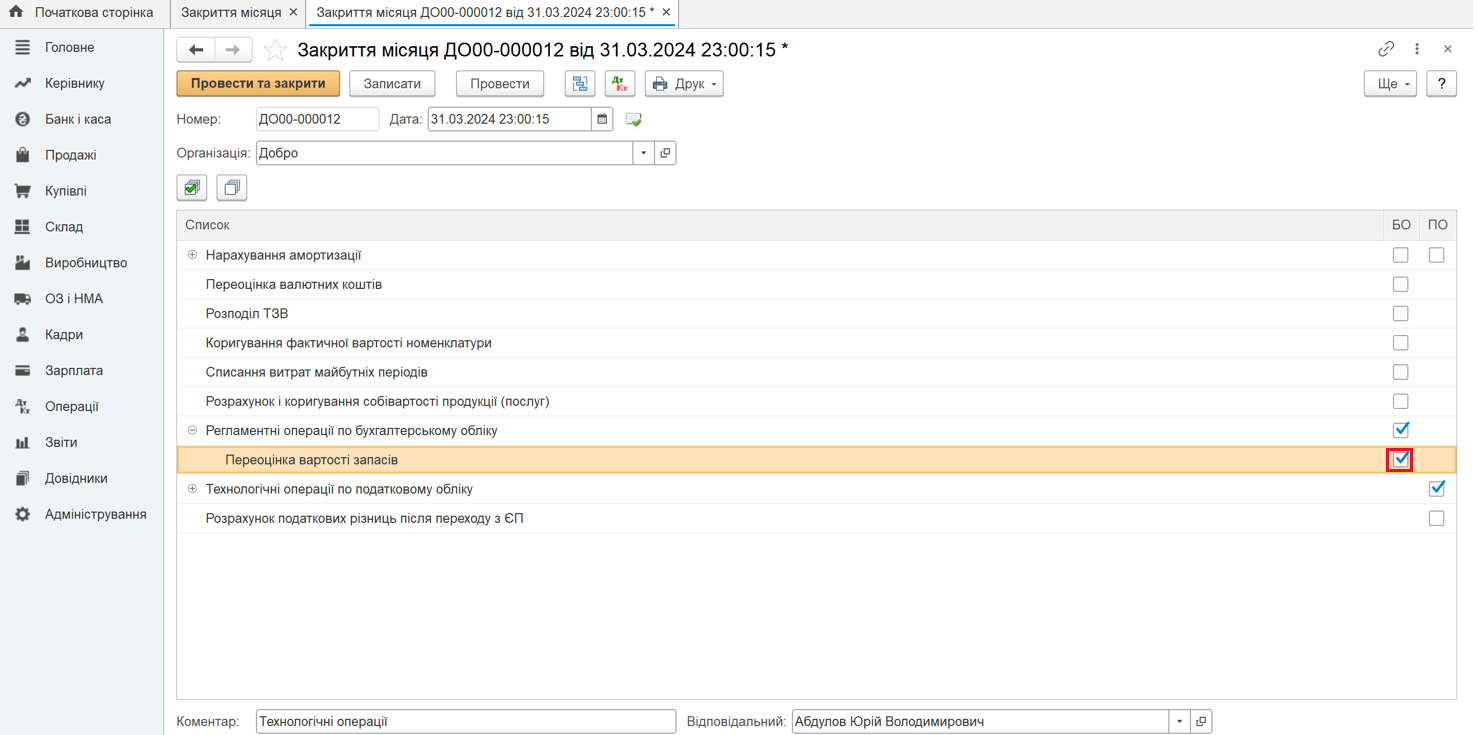Open the date calendar picker

click(602, 119)
